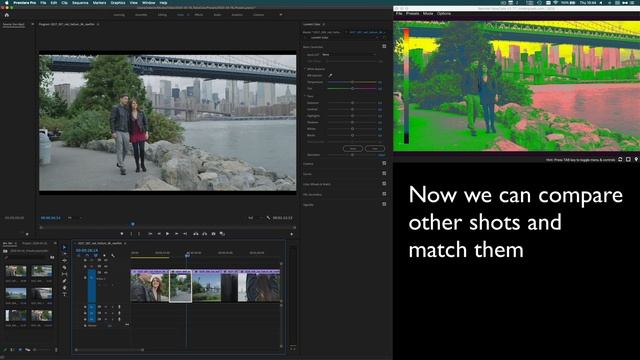Step forward one frame

[176, 234]
